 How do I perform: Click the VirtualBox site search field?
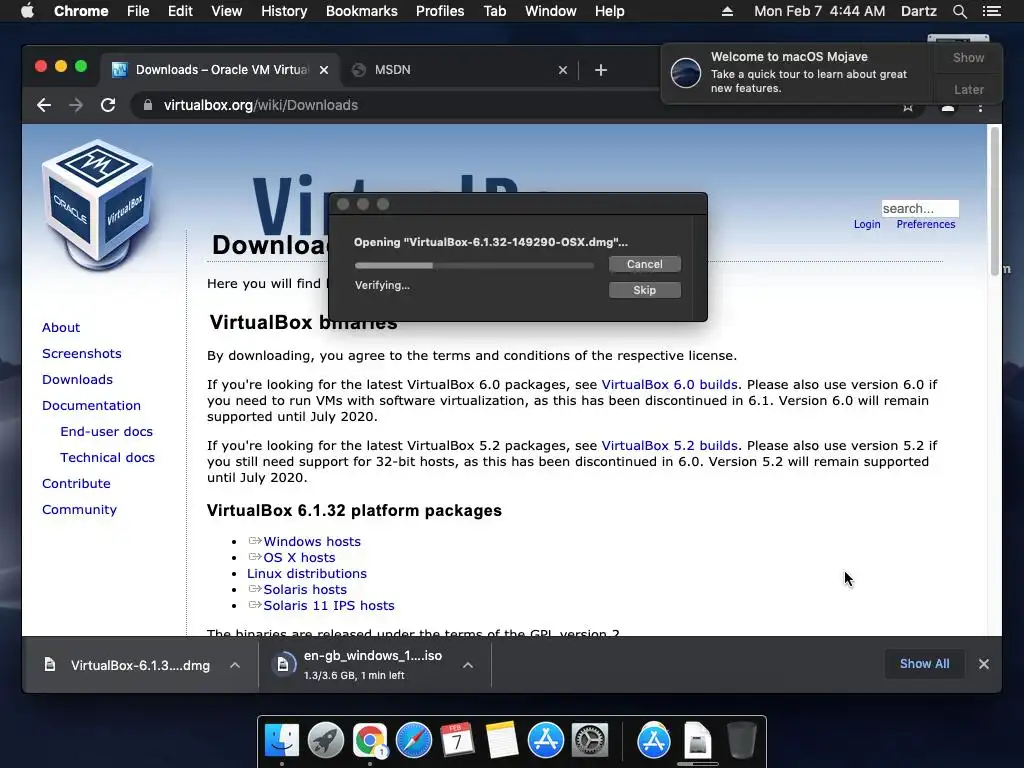pos(920,208)
